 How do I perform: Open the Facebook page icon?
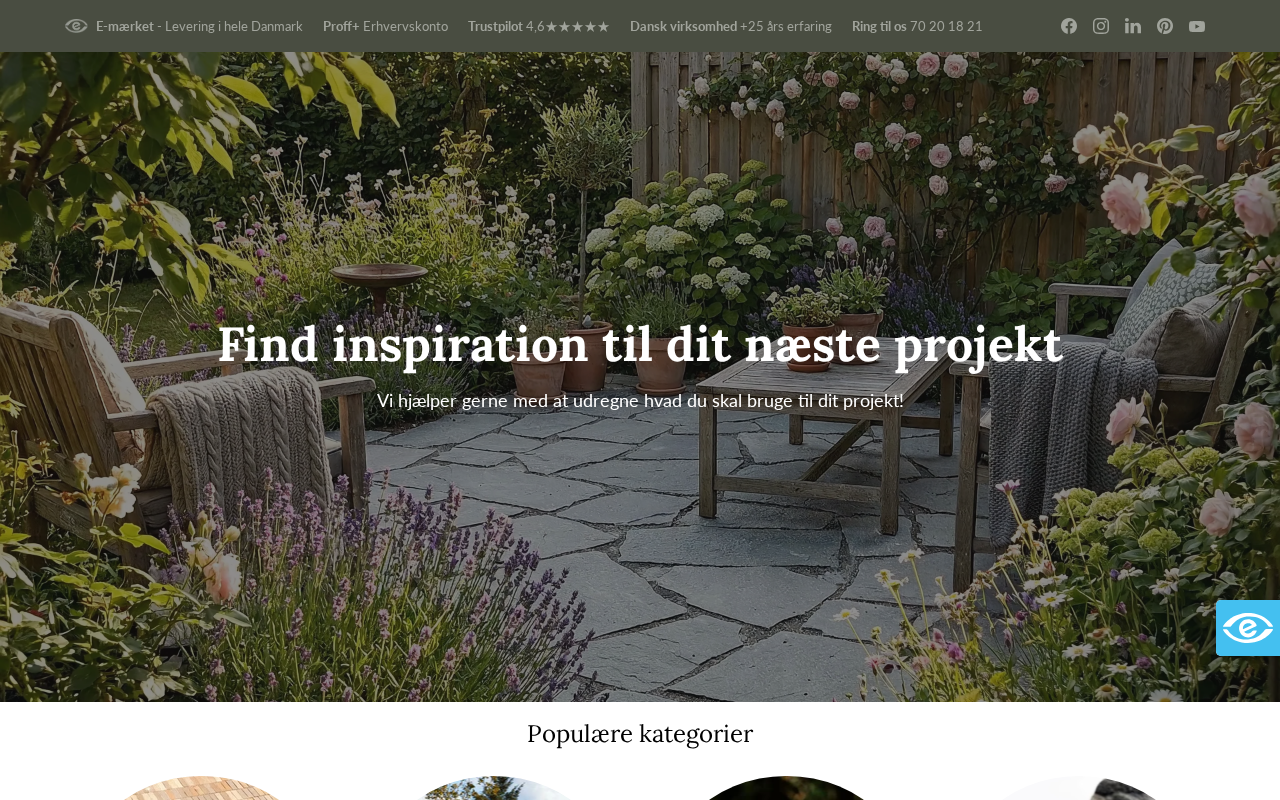point(1069,26)
